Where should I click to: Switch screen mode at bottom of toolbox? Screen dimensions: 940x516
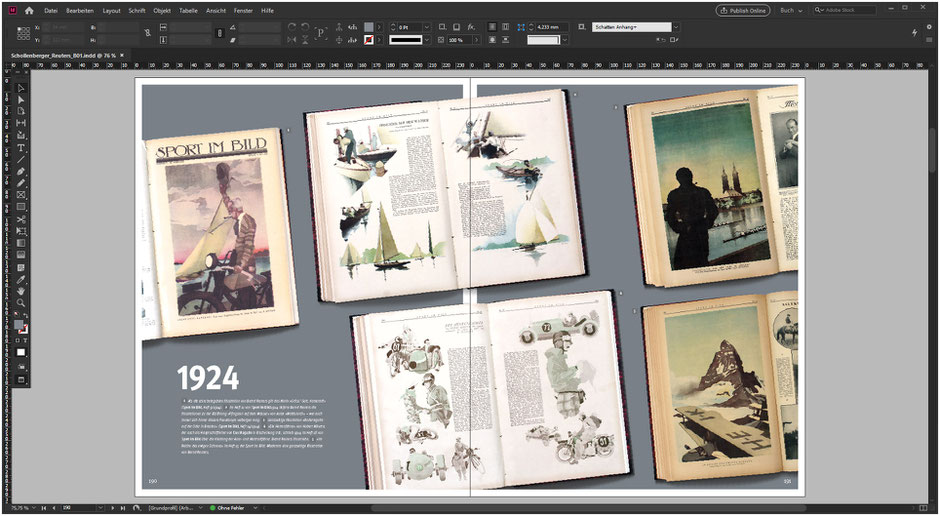click(21, 380)
